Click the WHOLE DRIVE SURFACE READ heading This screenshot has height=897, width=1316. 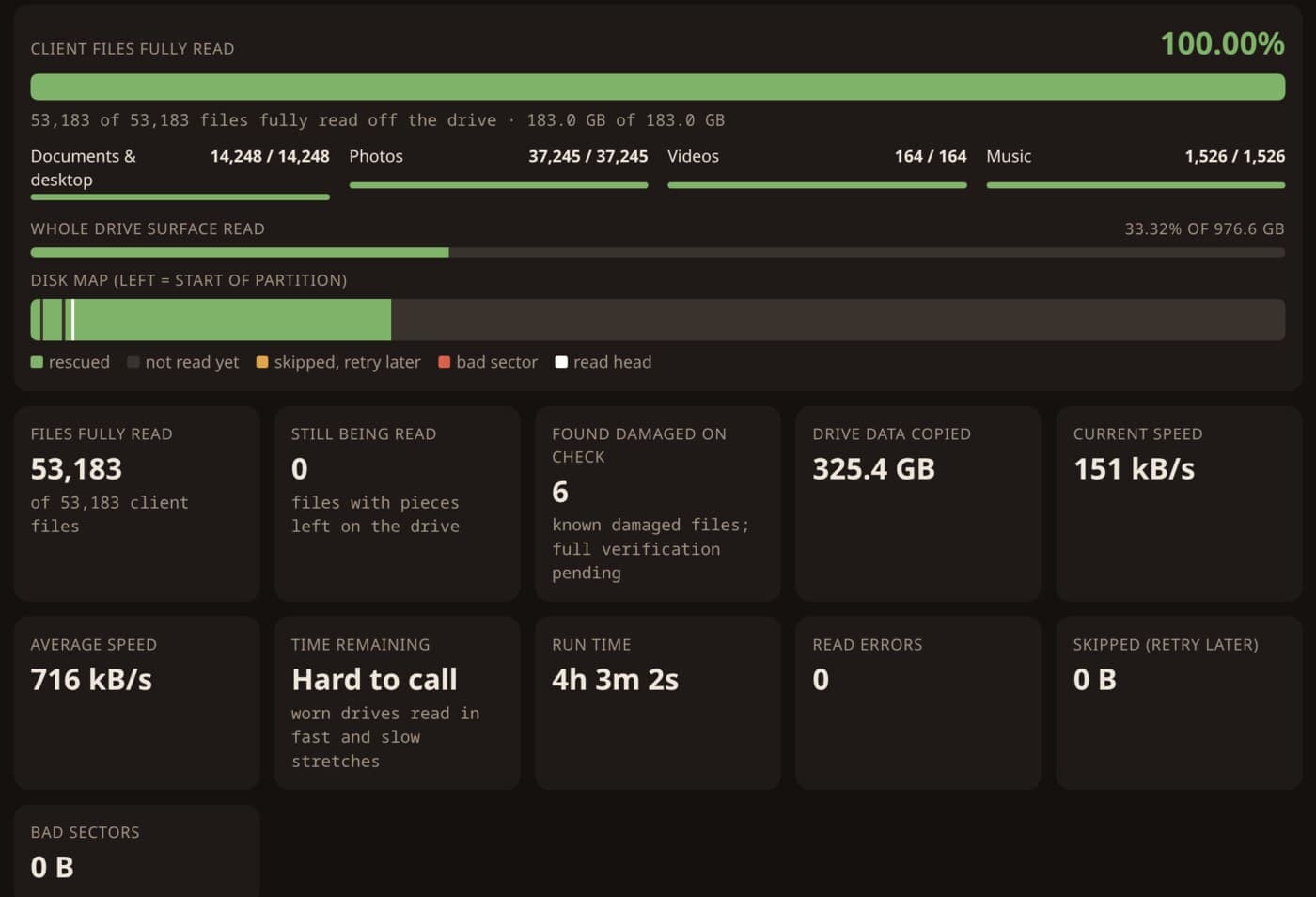148,229
